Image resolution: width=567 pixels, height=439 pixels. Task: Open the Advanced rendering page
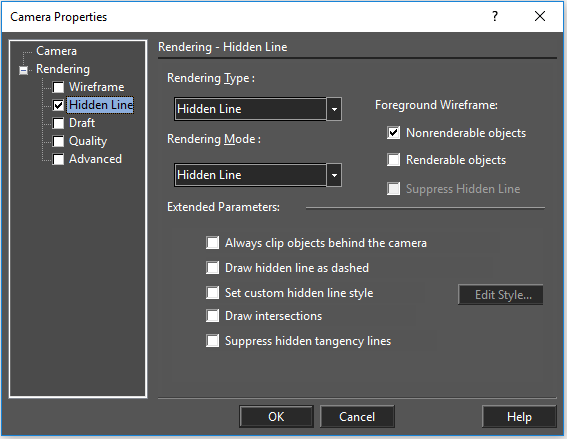(x=95, y=159)
